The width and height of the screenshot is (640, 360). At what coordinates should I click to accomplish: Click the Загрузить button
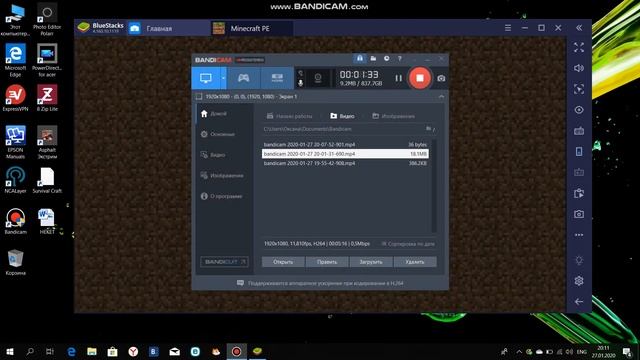coord(371,262)
